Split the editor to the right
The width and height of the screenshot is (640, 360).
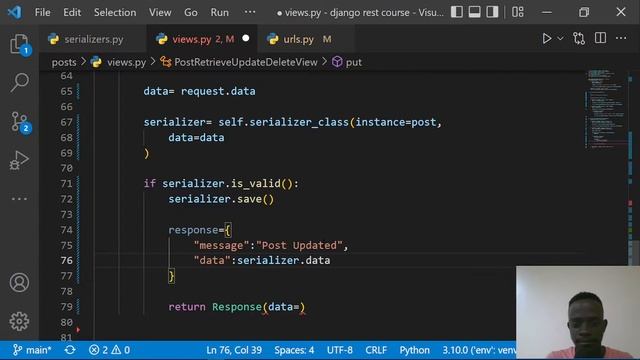tap(600, 38)
